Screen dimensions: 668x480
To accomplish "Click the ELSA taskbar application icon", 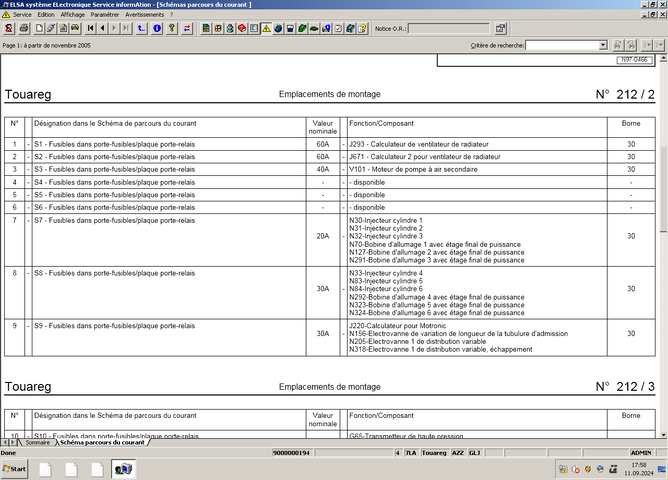I will (124, 469).
